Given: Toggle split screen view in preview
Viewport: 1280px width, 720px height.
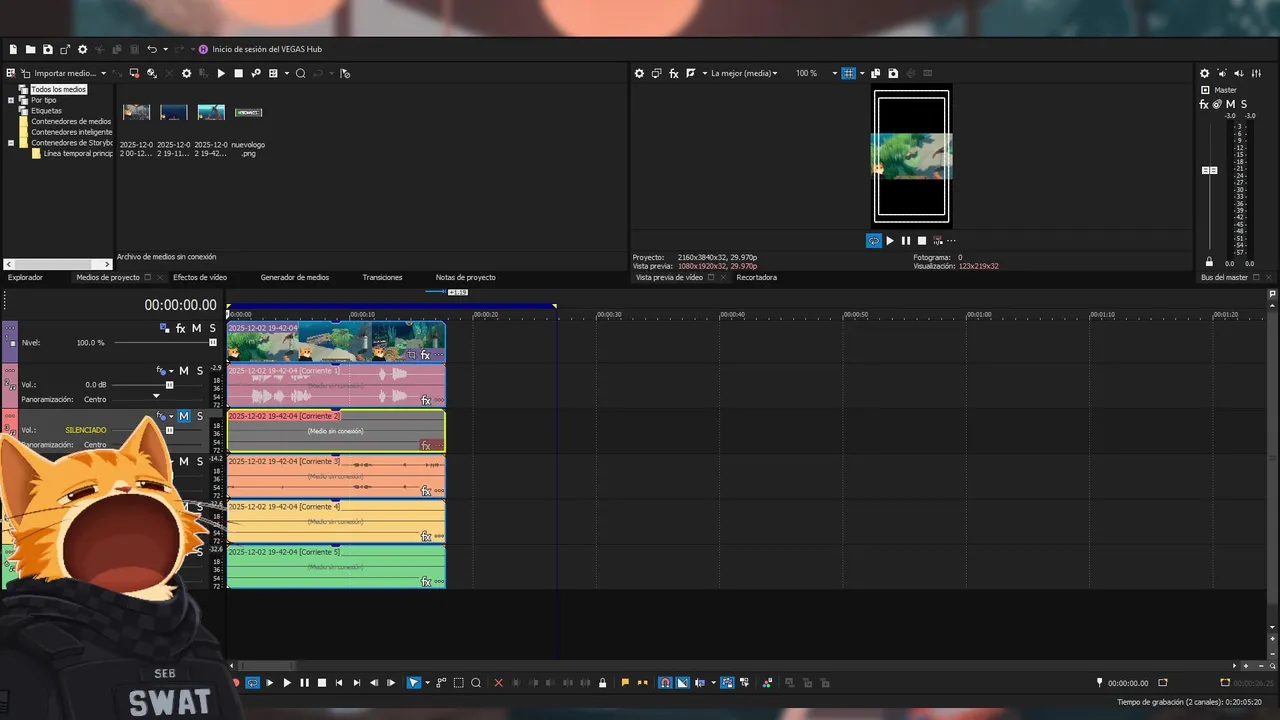Looking at the screenshot, I should [x=690, y=73].
